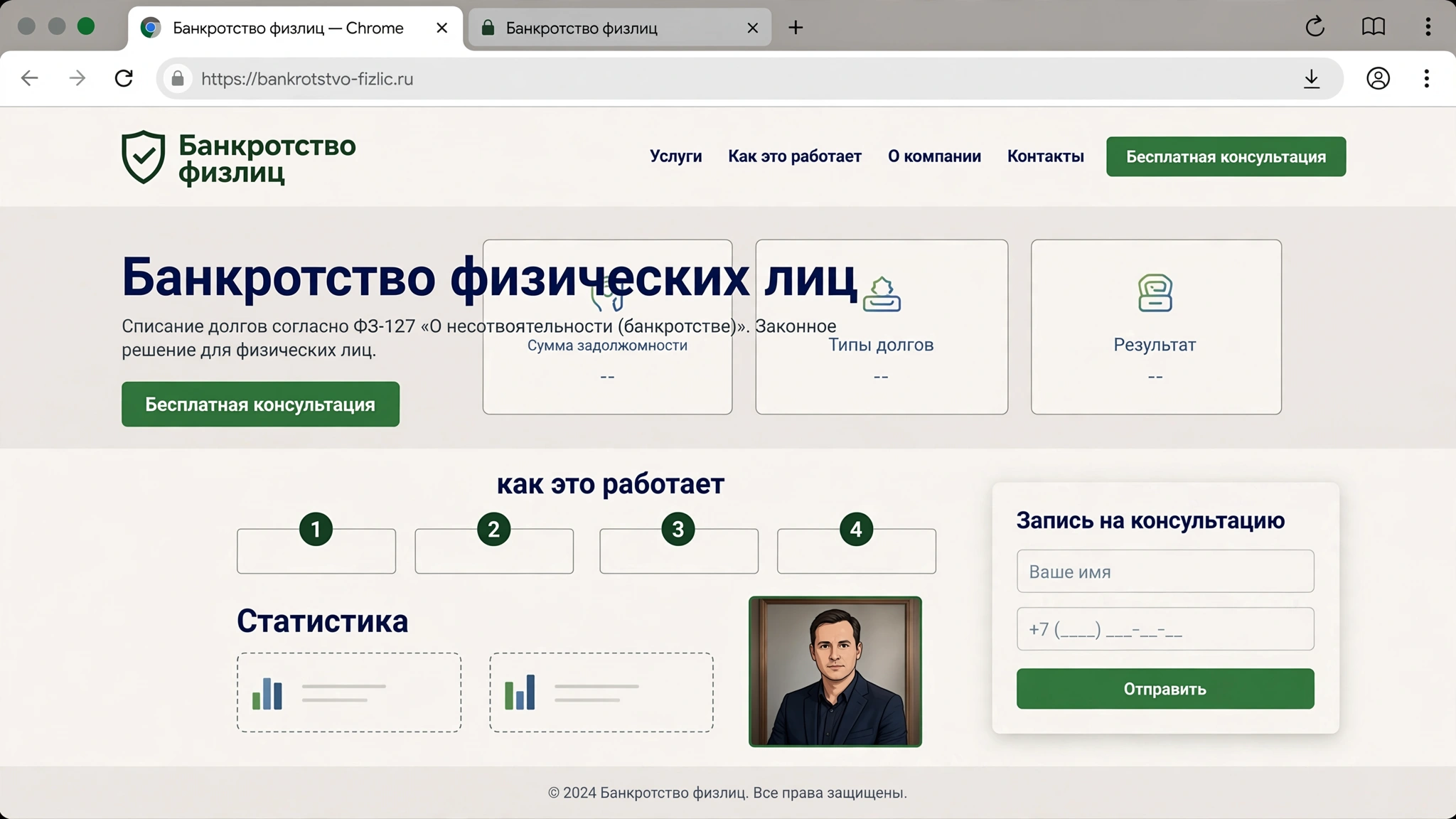The height and width of the screenshot is (819, 1456).
Task: Click the lock icon in address bar
Action: tap(178, 78)
